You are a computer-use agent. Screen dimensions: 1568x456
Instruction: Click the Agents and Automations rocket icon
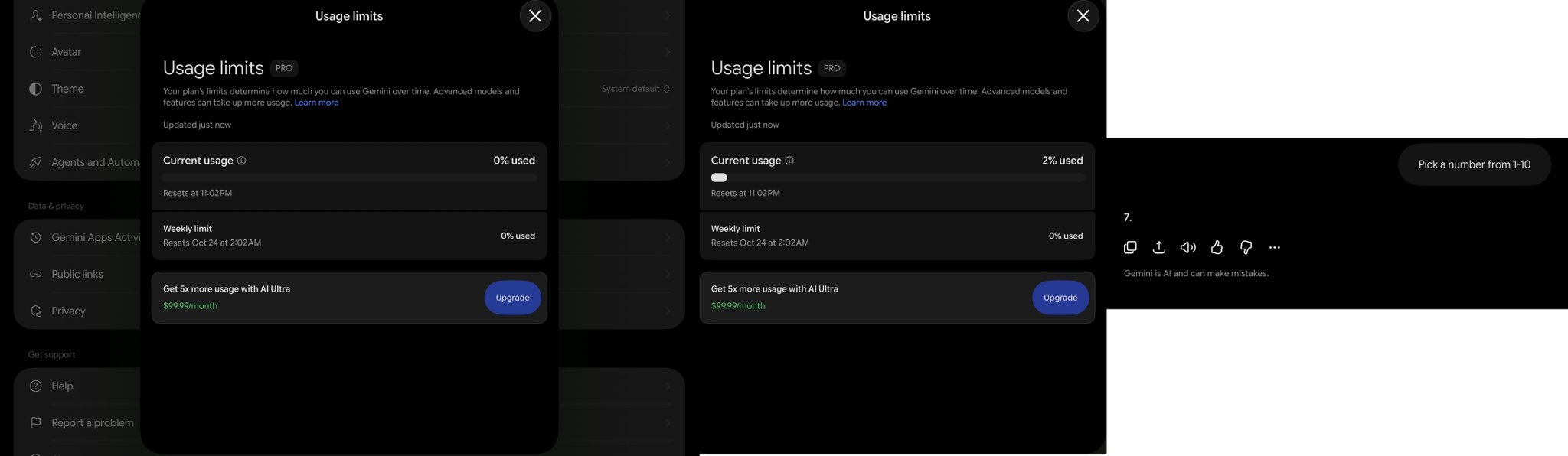point(35,162)
